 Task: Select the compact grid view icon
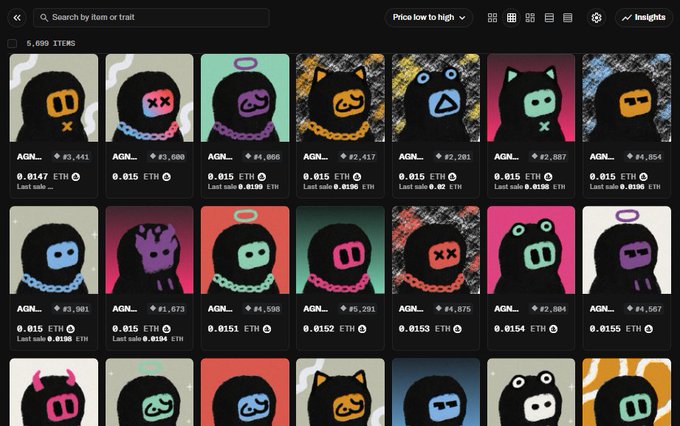click(x=511, y=18)
